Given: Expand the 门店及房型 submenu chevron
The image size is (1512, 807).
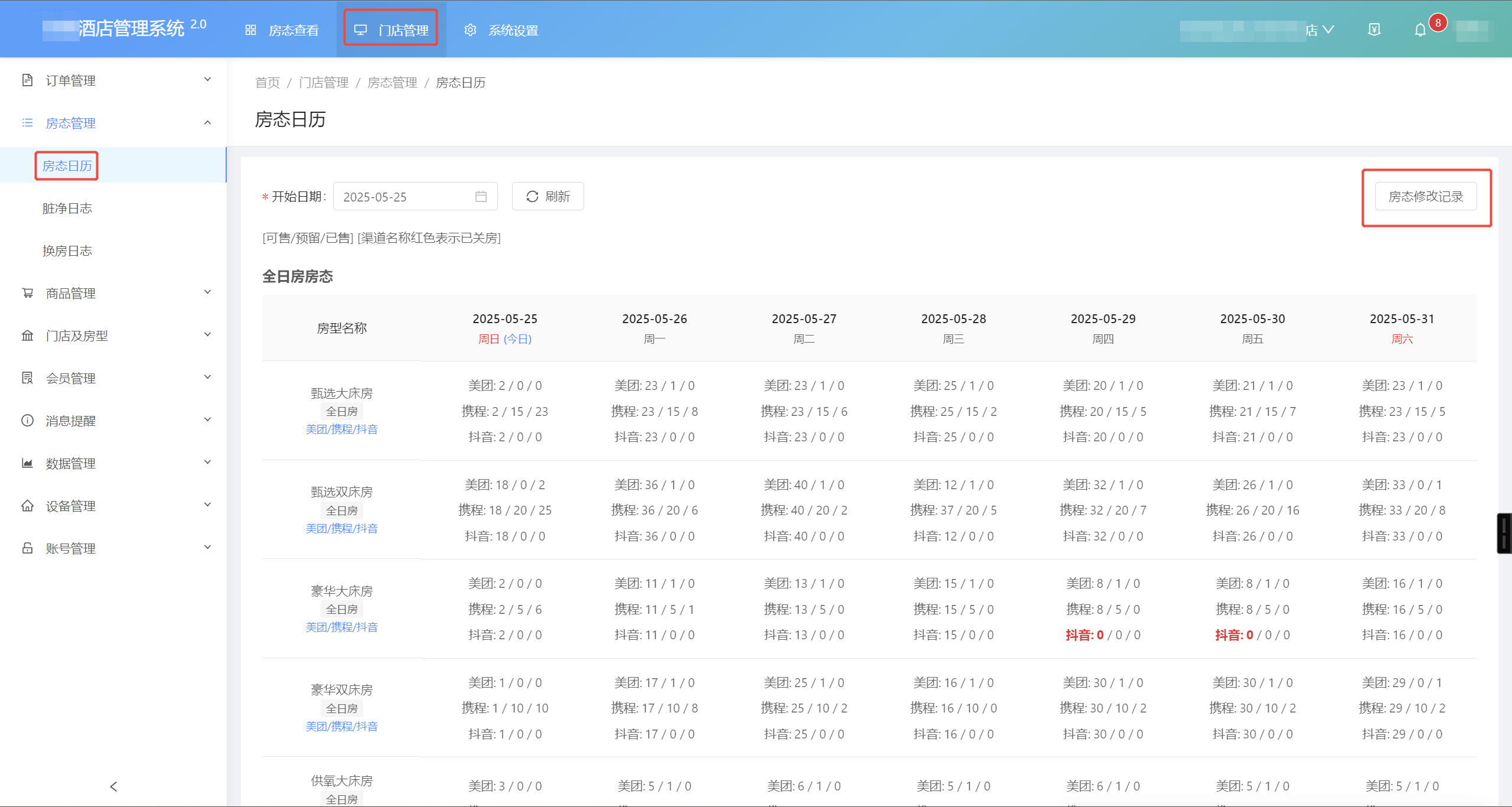Looking at the screenshot, I should 207,334.
